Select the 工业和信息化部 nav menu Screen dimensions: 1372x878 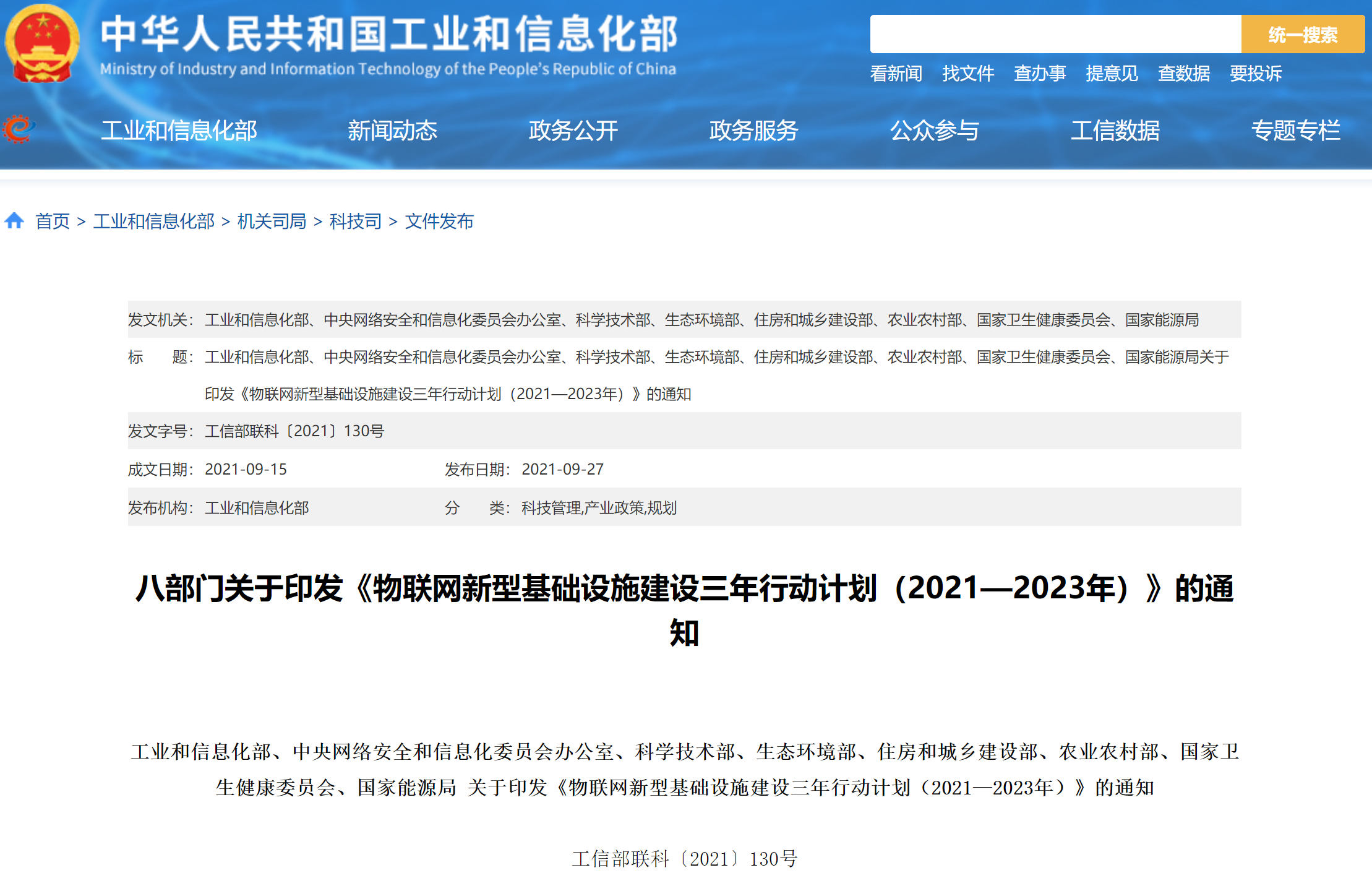click(x=179, y=131)
